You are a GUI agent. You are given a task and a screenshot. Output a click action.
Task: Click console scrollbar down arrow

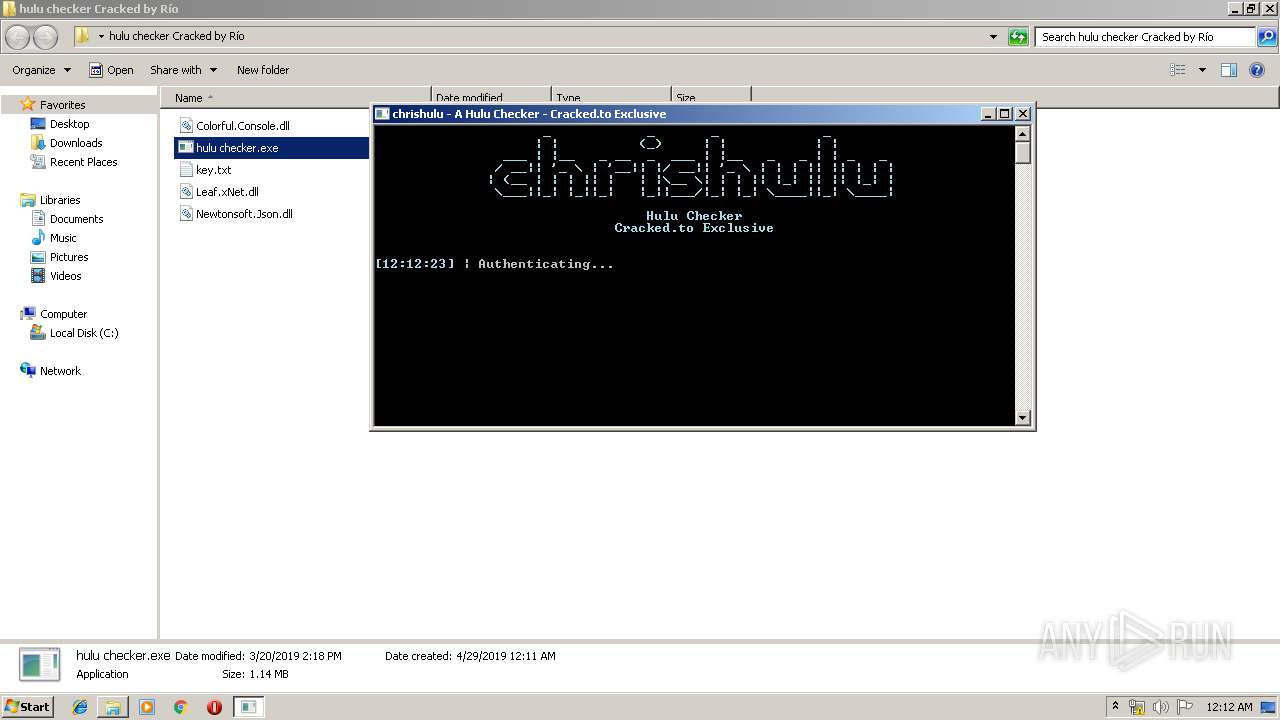tap(1022, 418)
